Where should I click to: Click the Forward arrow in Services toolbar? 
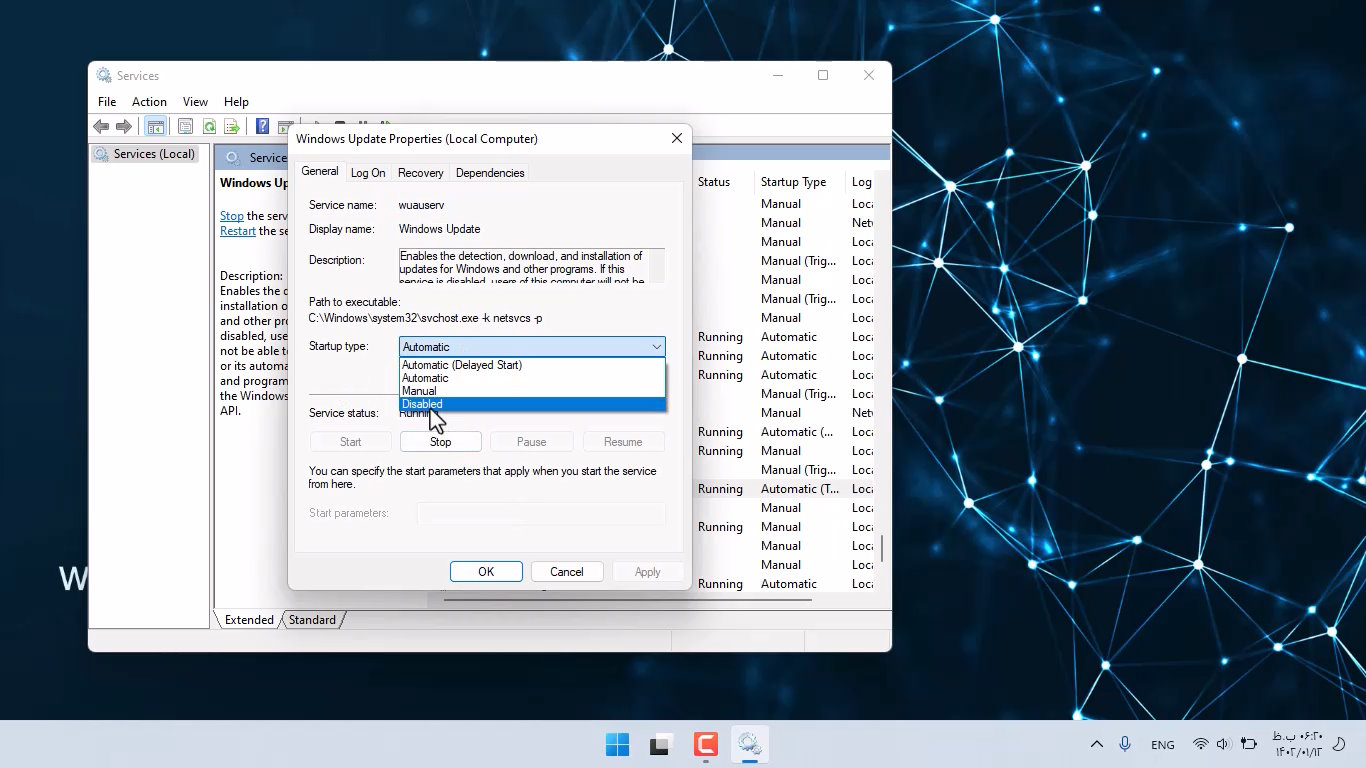point(124,126)
